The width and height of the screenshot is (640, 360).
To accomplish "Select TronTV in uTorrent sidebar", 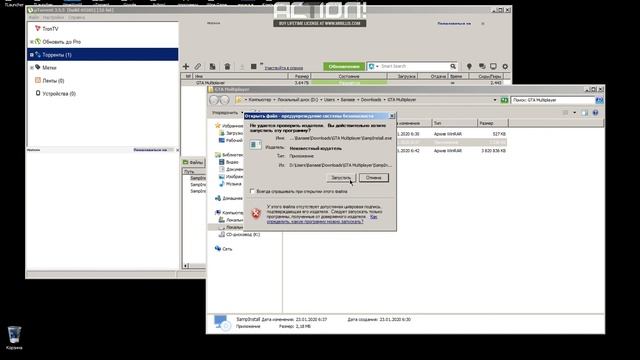I will (x=50, y=29).
